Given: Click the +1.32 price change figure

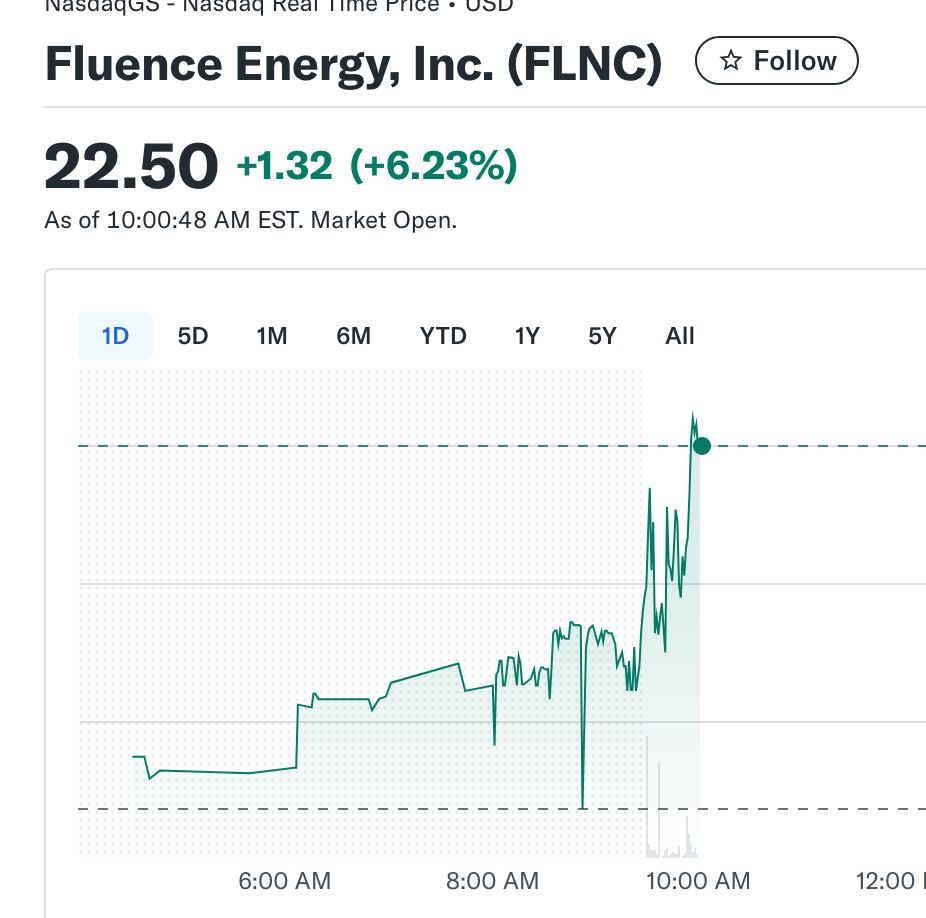Looking at the screenshot, I should coord(284,166).
